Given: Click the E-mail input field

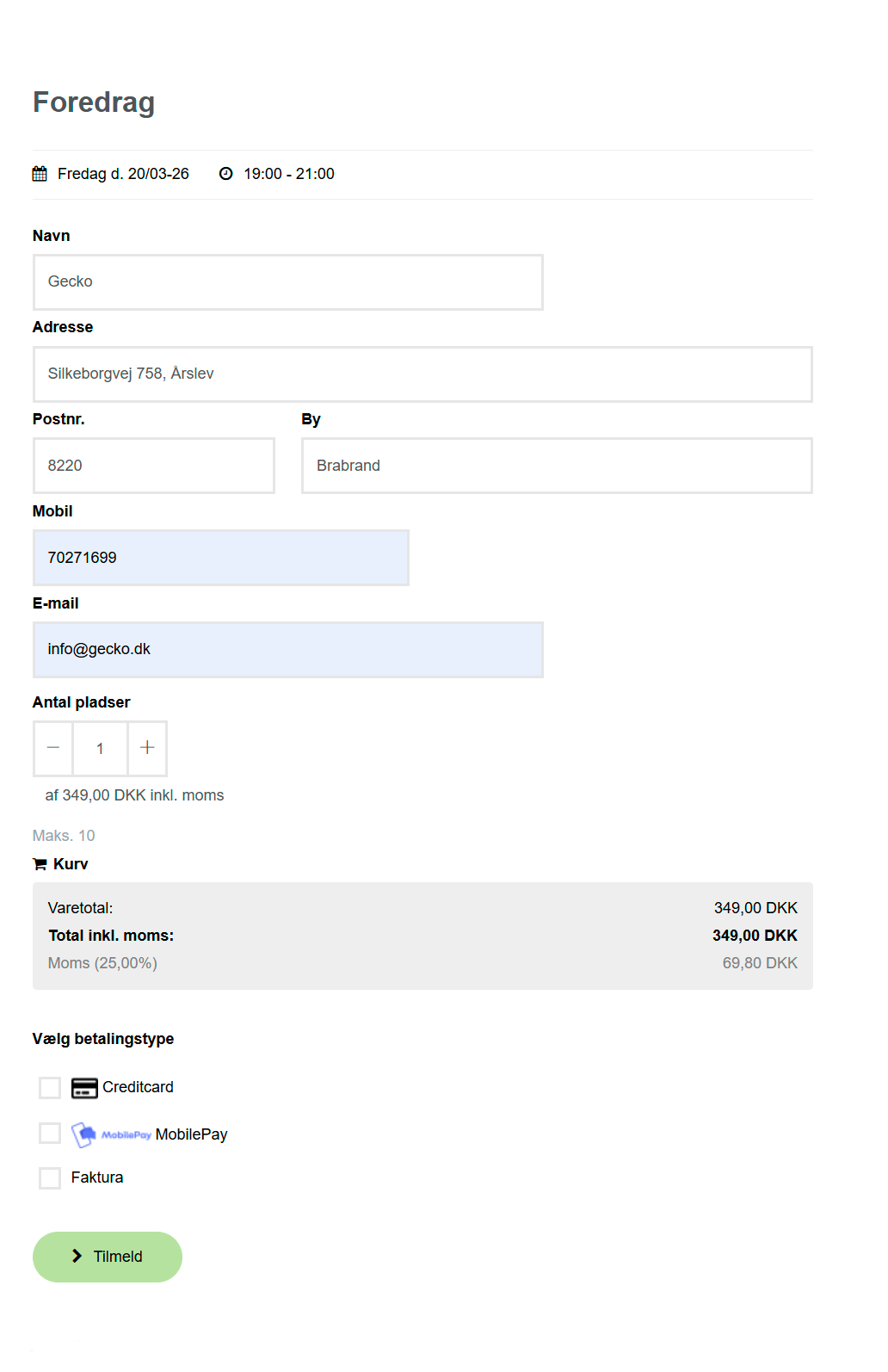Looking at the screenshot, I should tap(287, 650).
